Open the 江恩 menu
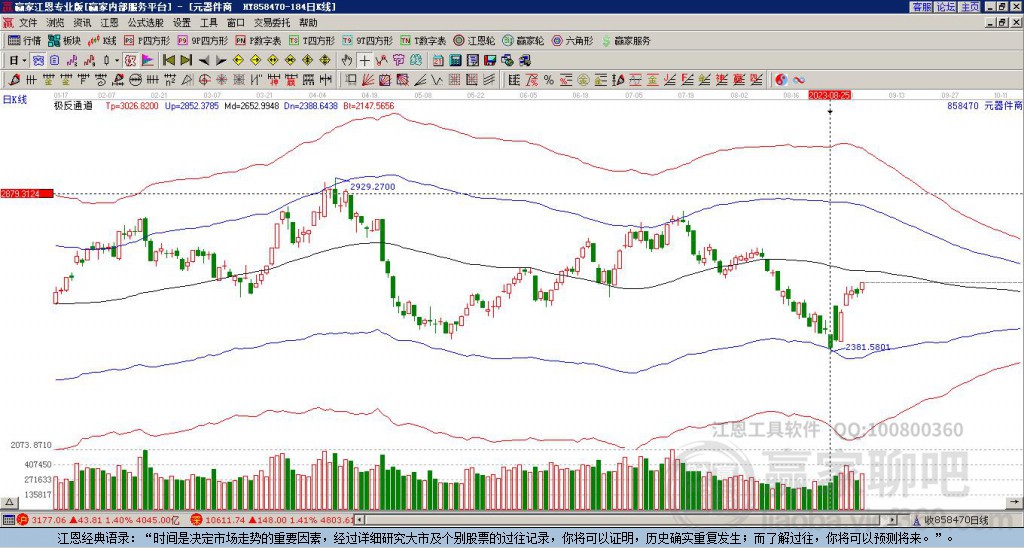This screenshot has width=1024, height=548. (x=109, y=23)
